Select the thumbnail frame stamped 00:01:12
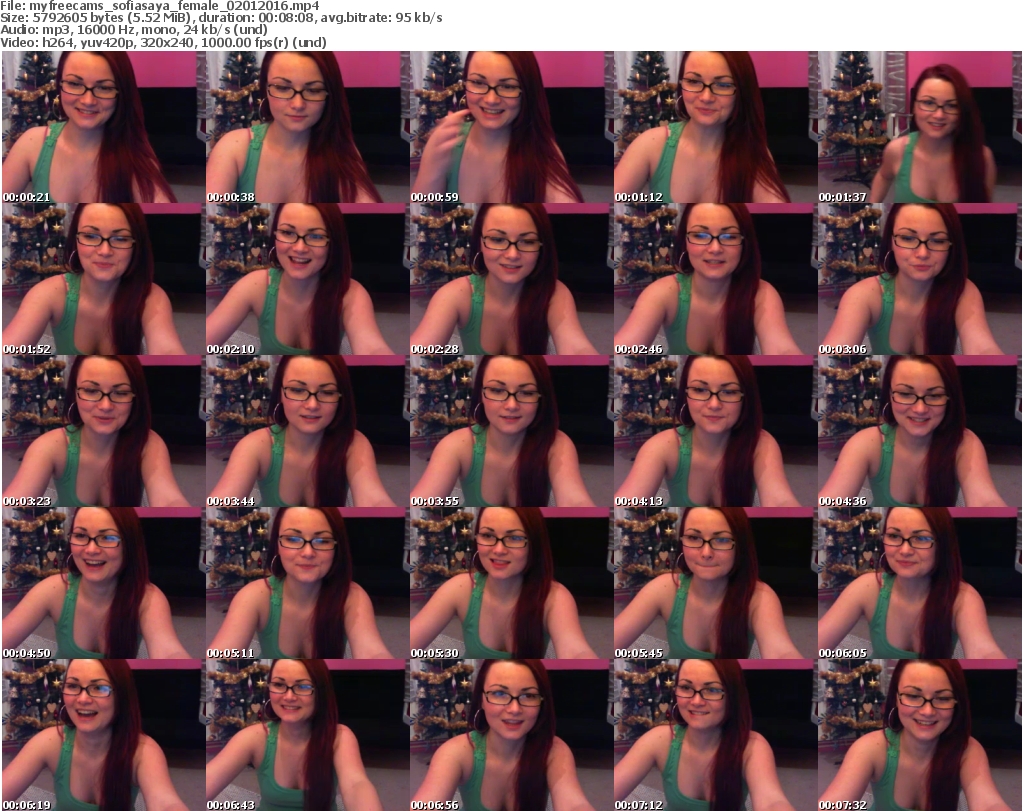The height and width of the screenshot is (811, 1024). pos(715,127)
